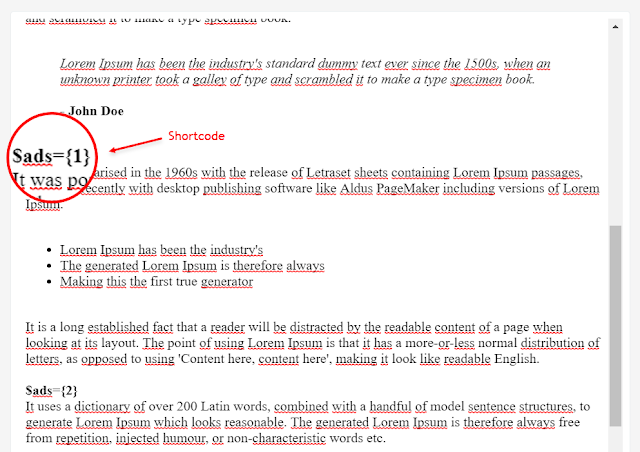
Task: Click the 'John Doe' author name
Action: click(x=96, y=111)
